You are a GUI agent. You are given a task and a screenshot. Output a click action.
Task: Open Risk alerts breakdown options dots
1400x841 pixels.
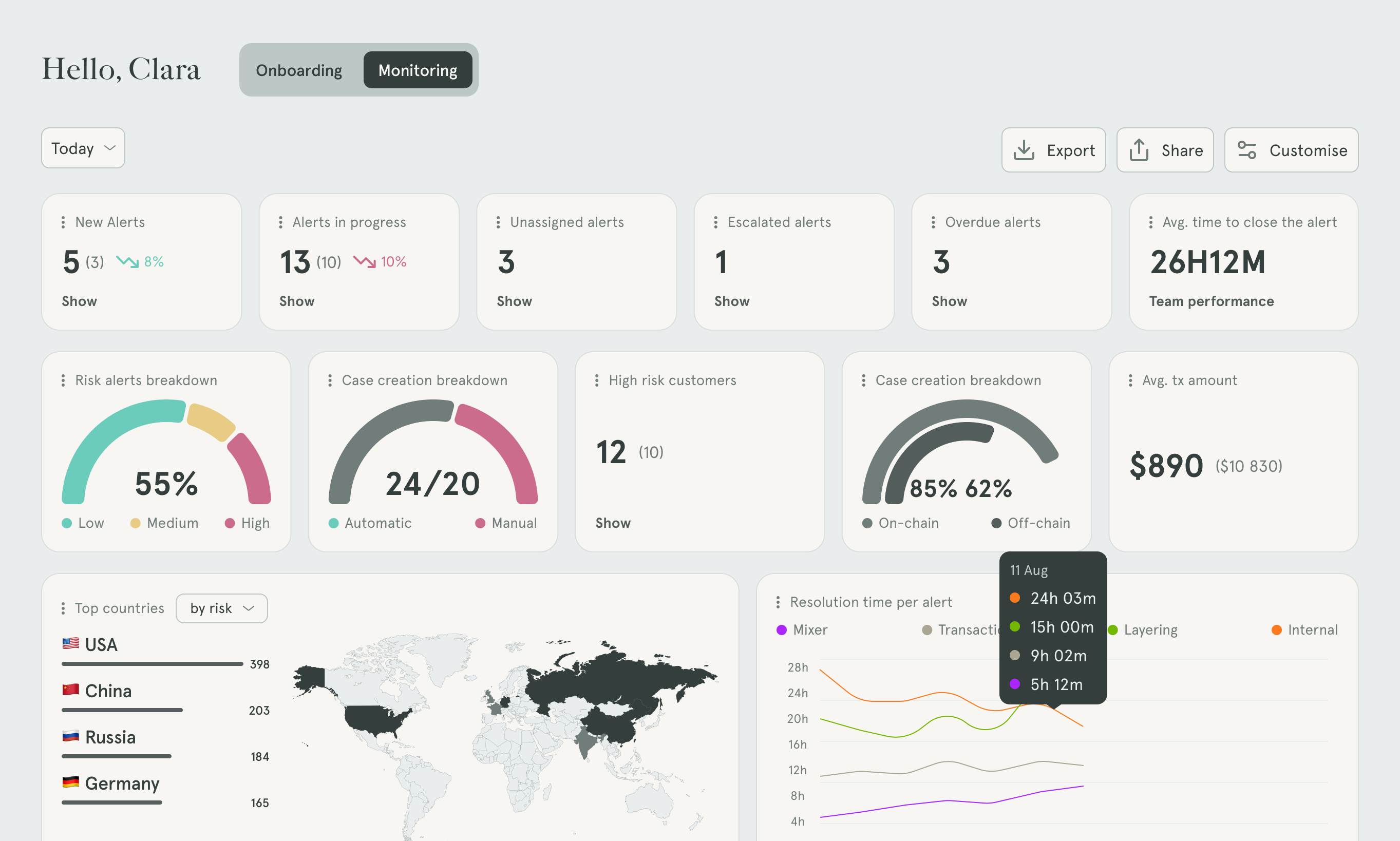tap(63, 381)
